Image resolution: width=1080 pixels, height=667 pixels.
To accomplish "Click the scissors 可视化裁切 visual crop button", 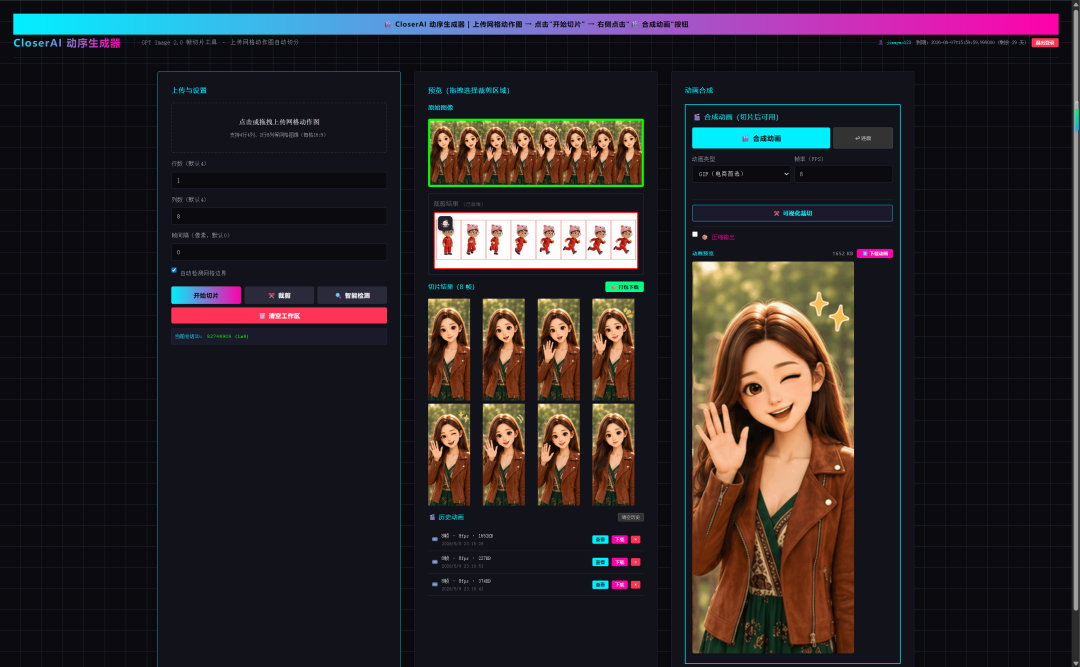I will pyautogui.click(x=792, y=213).
